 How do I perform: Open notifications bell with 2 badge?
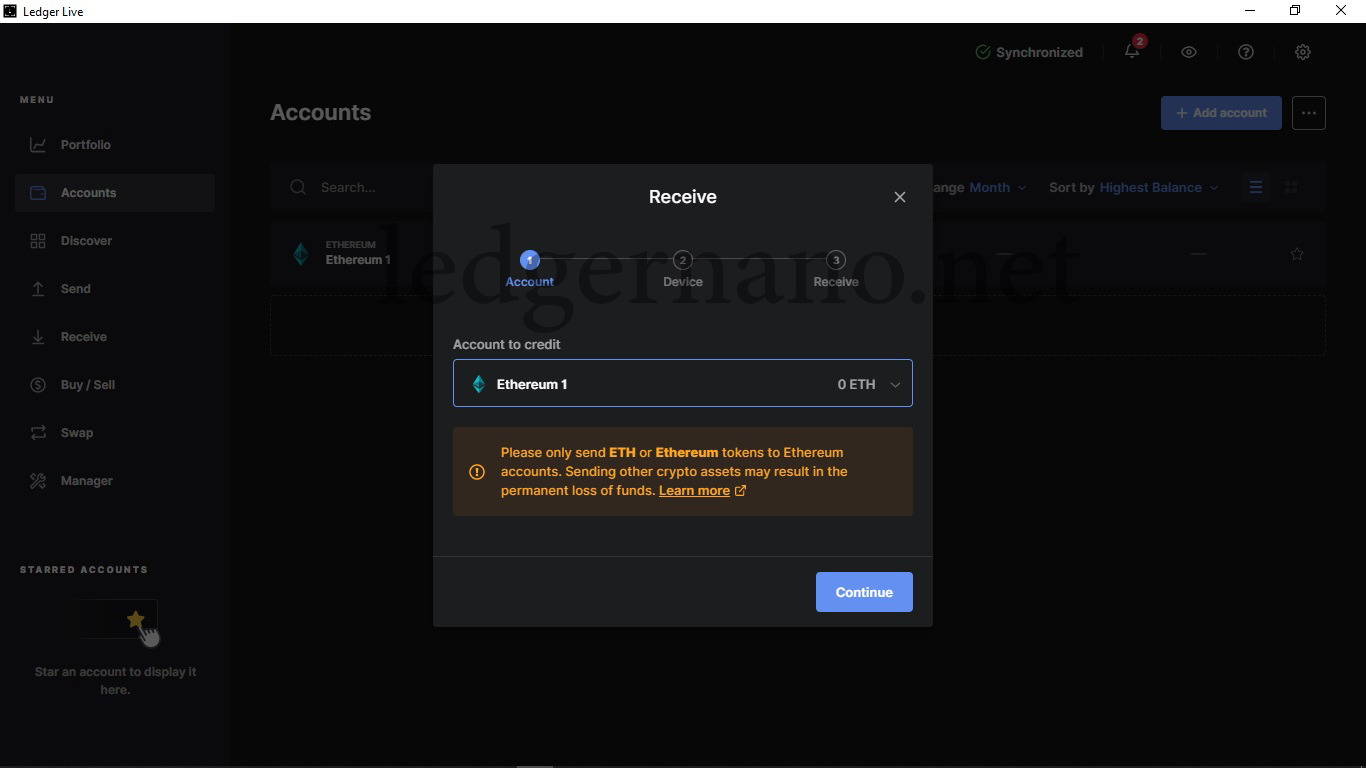pos(1133,51)
